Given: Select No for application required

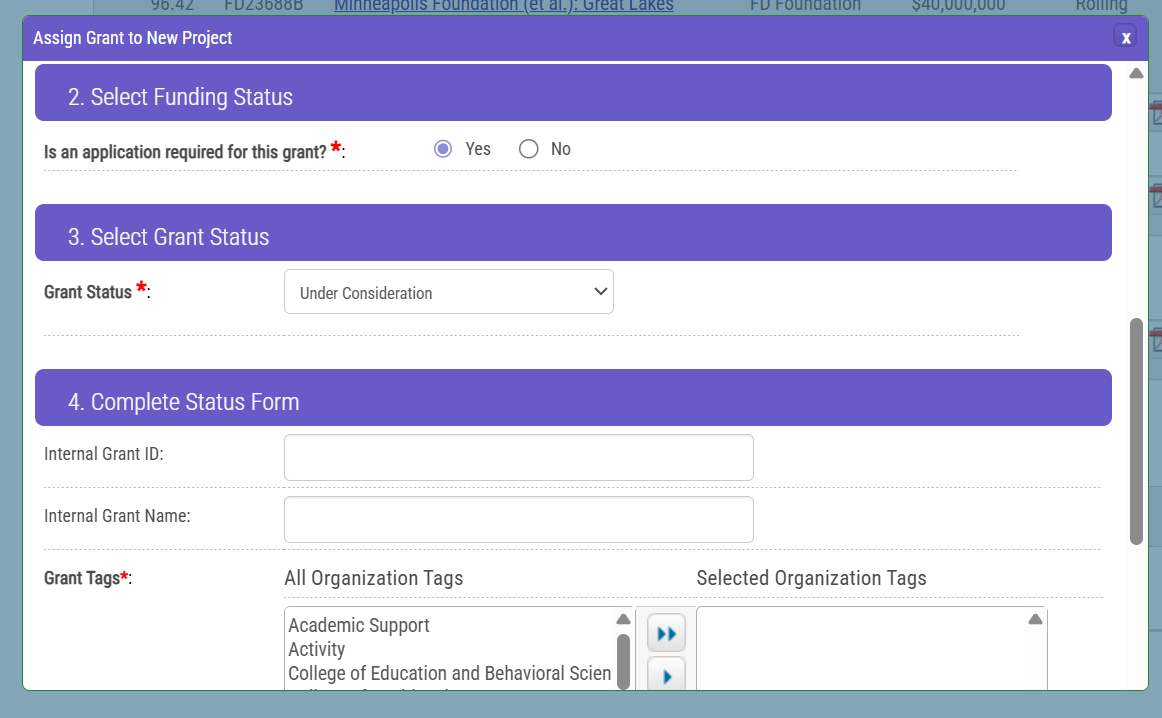Looking at the screenshot, I should click(528, 149).
